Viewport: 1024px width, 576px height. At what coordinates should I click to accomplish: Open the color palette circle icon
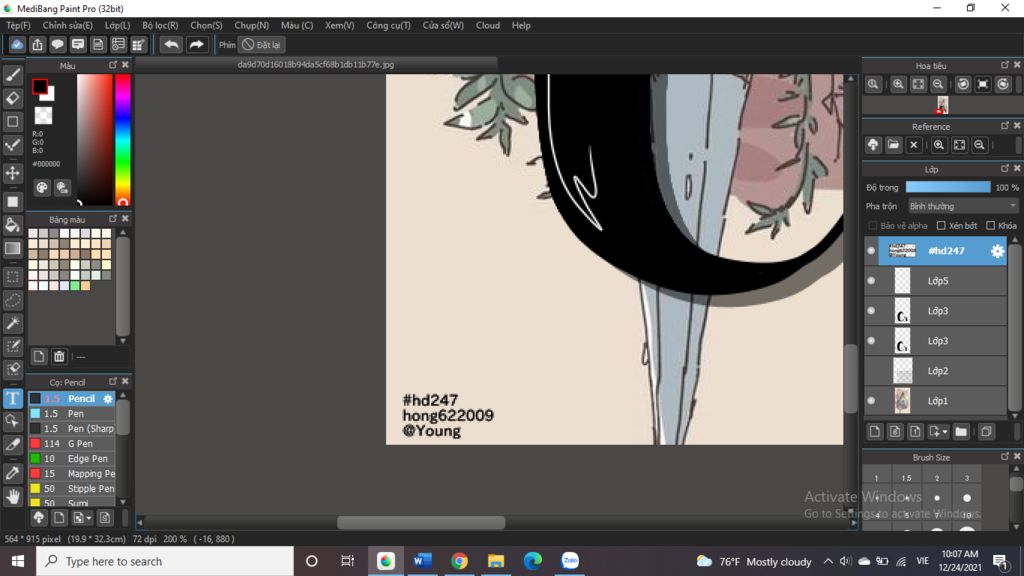[x=42, y=188]
